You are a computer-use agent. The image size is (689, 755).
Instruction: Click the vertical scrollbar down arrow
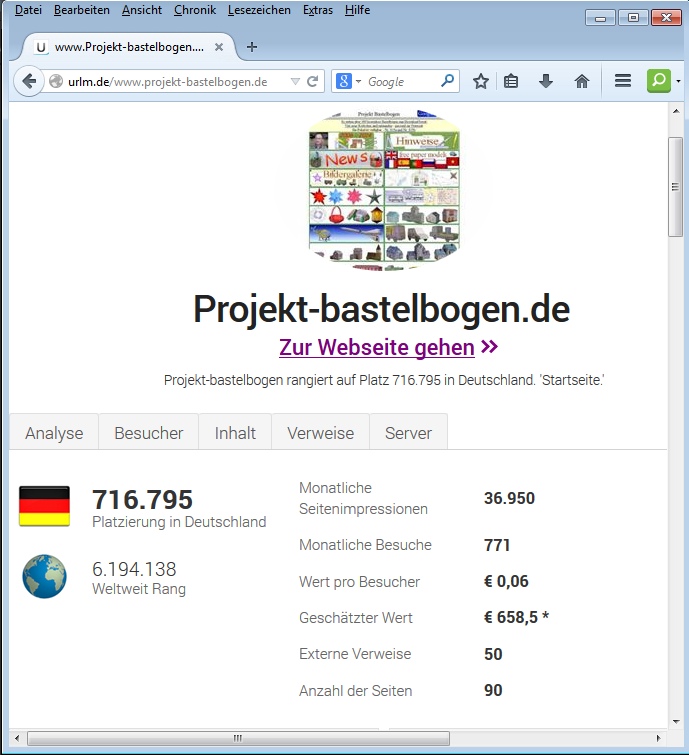coord(676,721)
